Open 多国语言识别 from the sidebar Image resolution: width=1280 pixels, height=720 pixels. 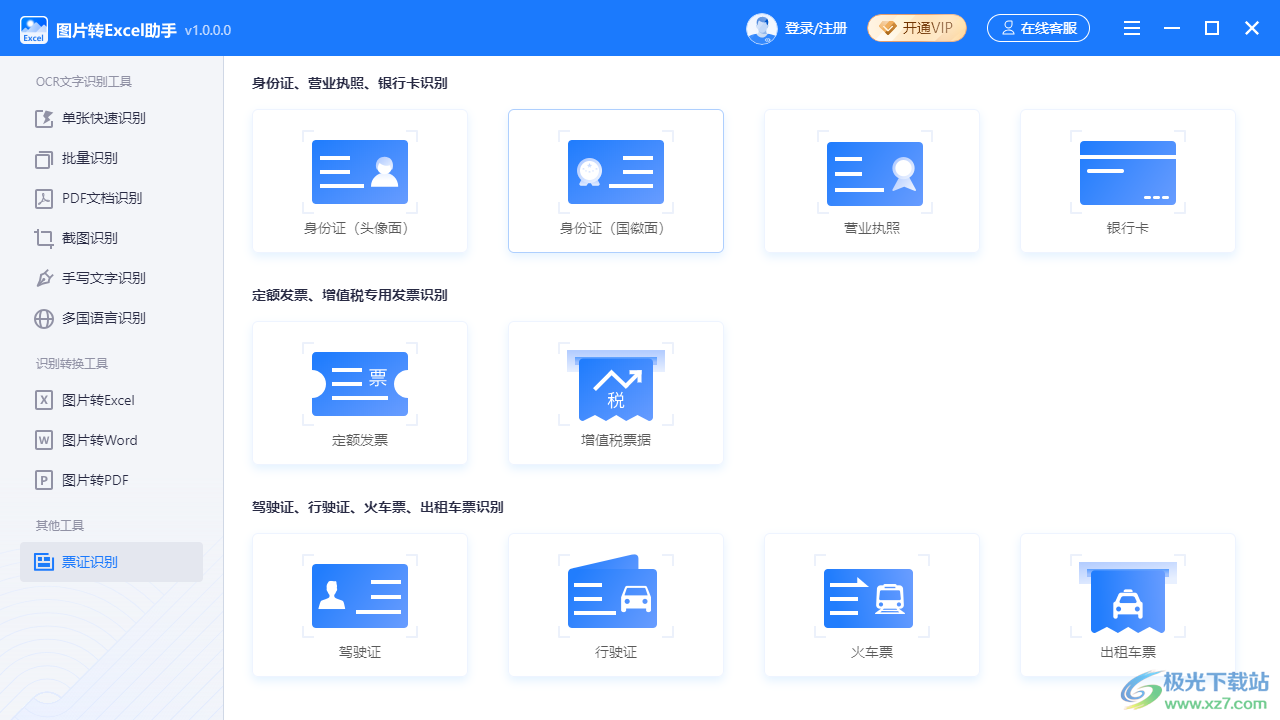pyautogui.click(x=111, y=318)
